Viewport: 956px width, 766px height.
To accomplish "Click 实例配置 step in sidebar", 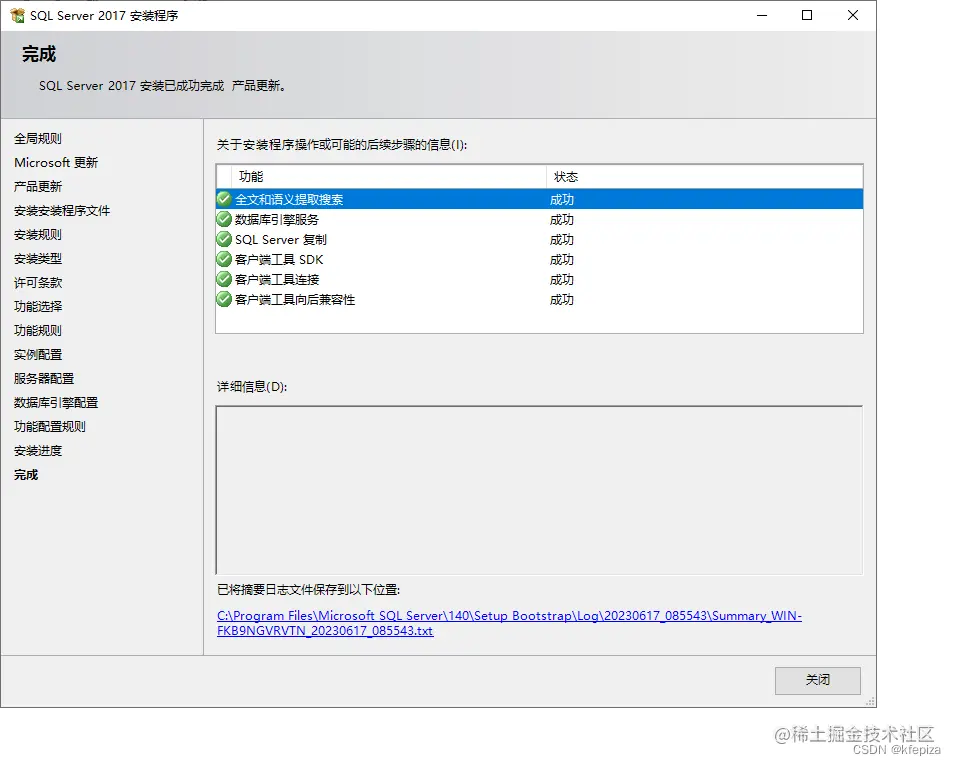I will [x=38, y=354].
